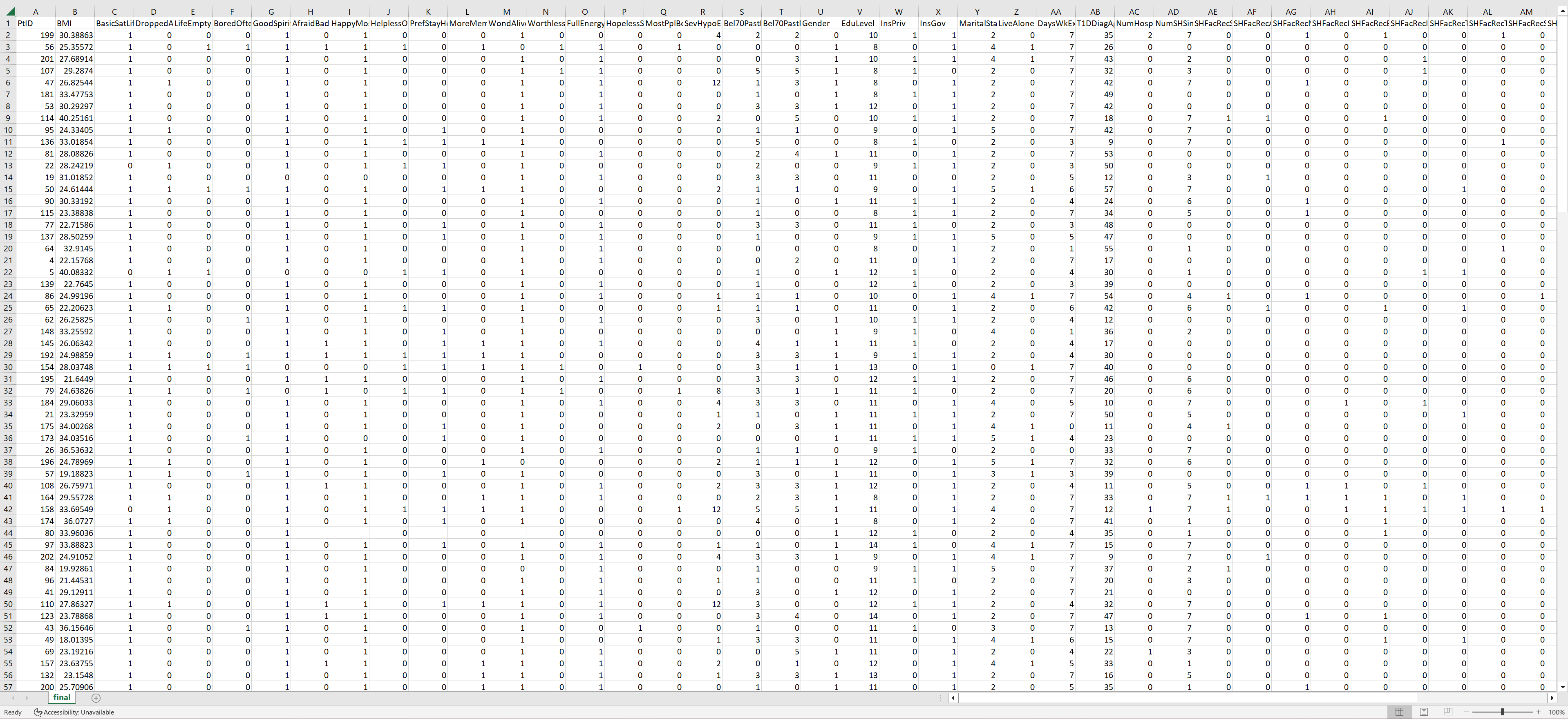Select row 44 header
This screenshot has height=719, width=1568.
coord(8,533)
